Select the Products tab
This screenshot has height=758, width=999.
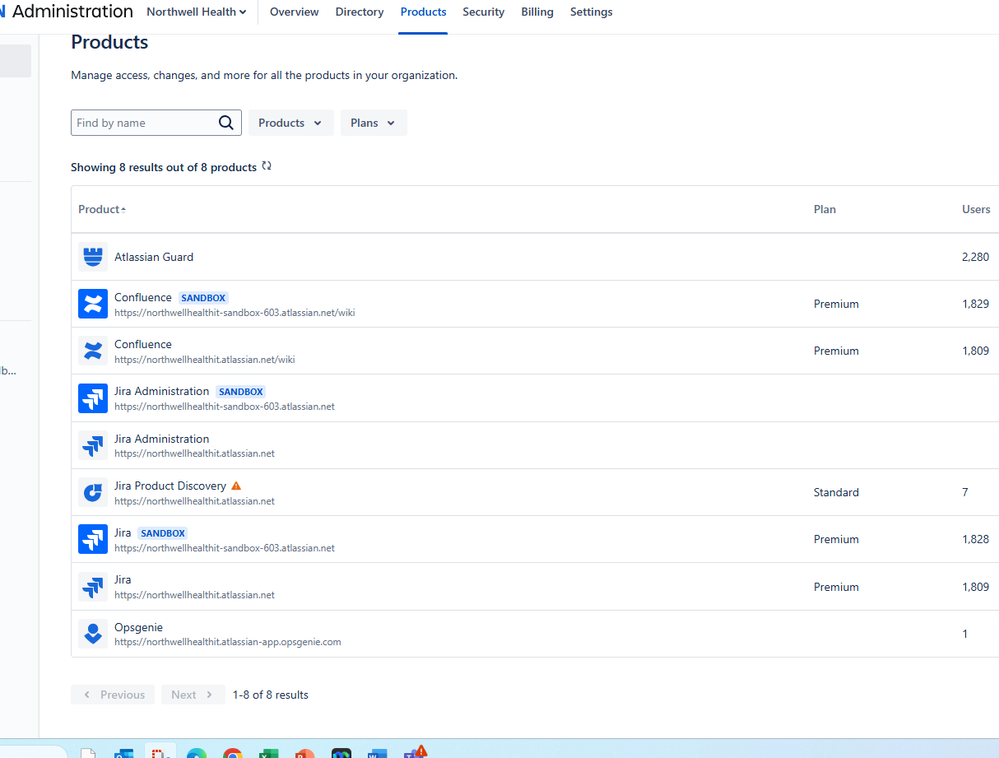pyautogui.click(x=423, y=12)
